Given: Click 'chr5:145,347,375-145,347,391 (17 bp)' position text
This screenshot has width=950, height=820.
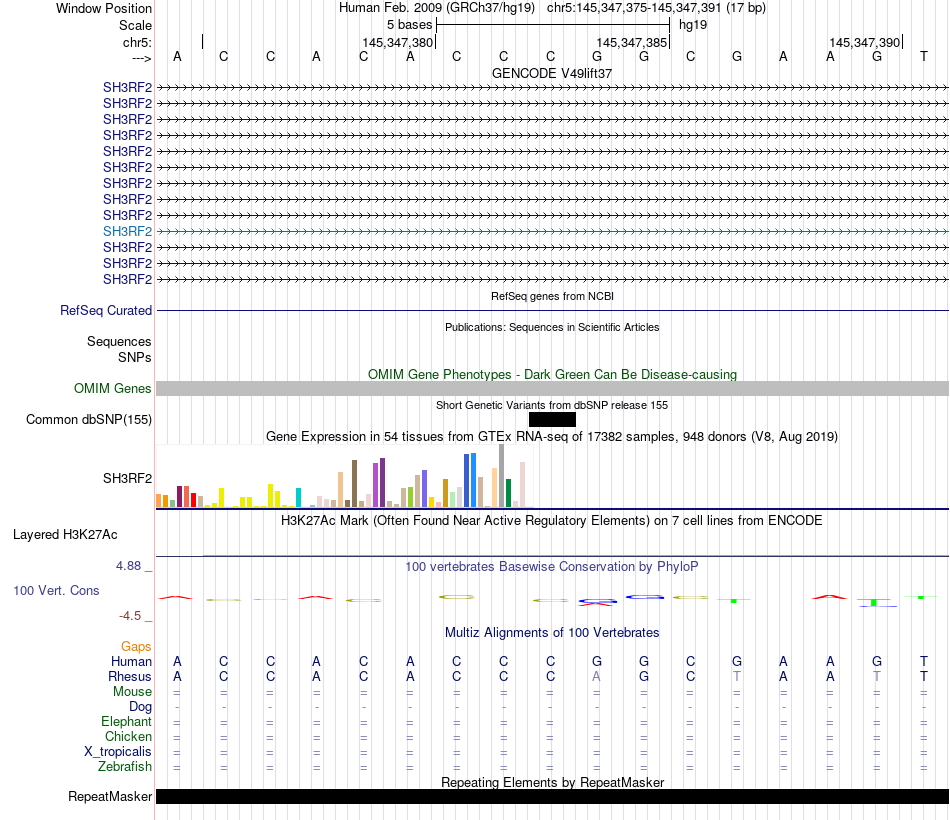Looking at the screenshot, I should point(656,8).
